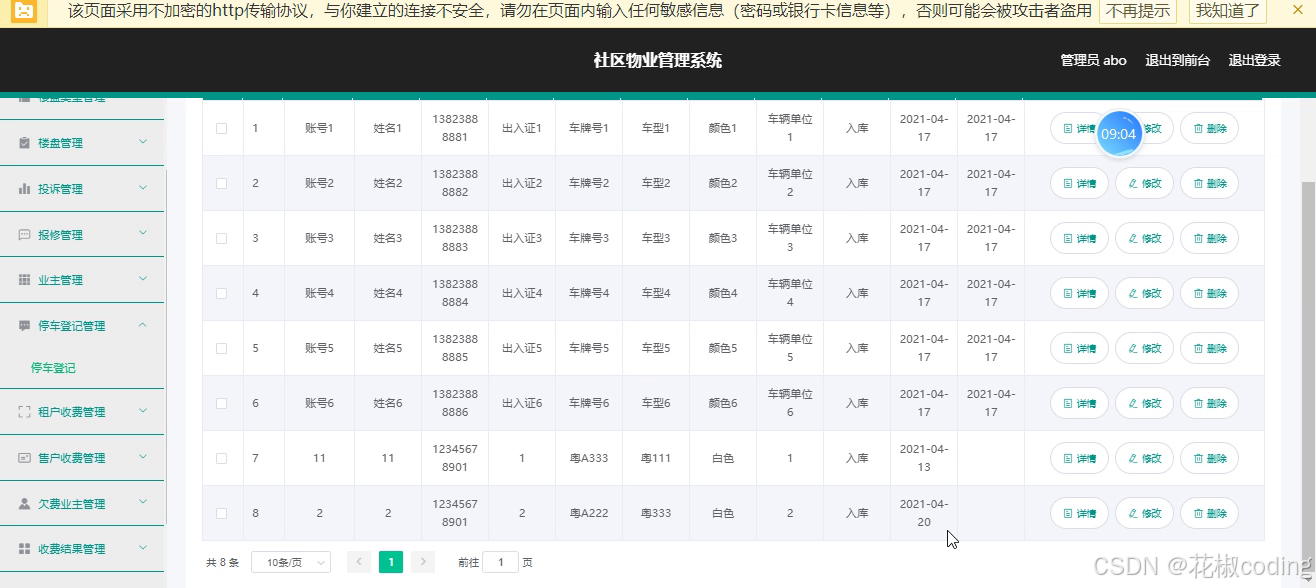Click the 投诉管理 bar chart icon
The height and width of the screenshot is (588, 1316).
coord(25,189)
